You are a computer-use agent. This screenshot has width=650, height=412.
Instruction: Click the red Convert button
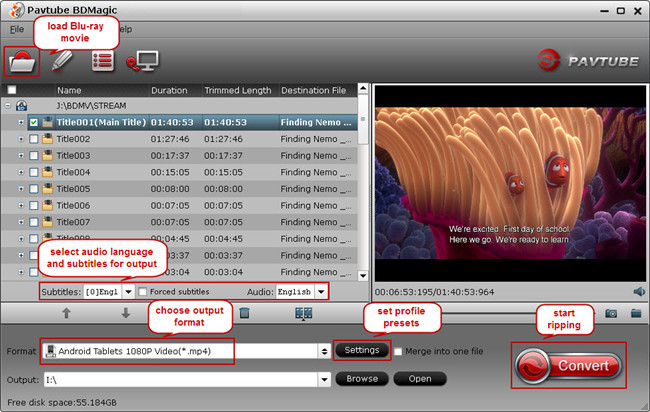click(568, 365)
